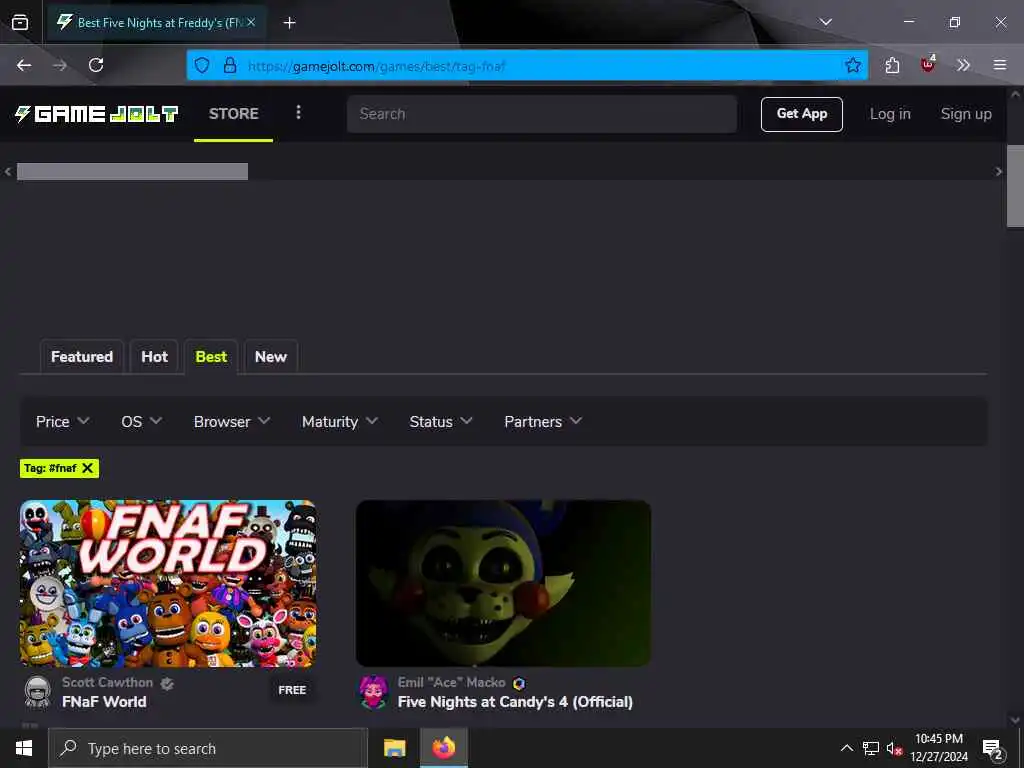Image resolution: width=1024 pixels, height=768 pixels.
Task: Open the three-dot more menu in navbar
Action: coord(298,113)
